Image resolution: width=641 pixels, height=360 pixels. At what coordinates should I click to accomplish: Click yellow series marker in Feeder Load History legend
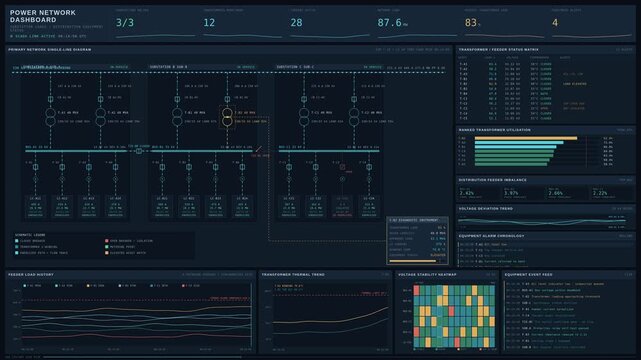(x=88, y=286)
